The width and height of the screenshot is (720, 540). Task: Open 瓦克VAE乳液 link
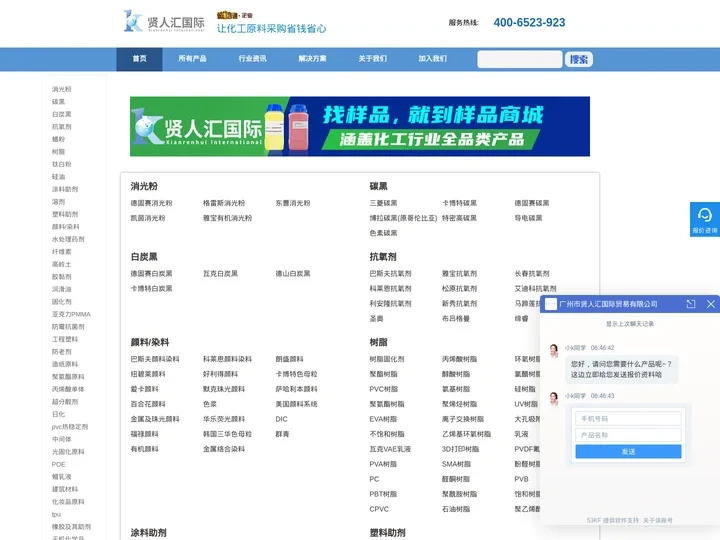tap(390, 449)
